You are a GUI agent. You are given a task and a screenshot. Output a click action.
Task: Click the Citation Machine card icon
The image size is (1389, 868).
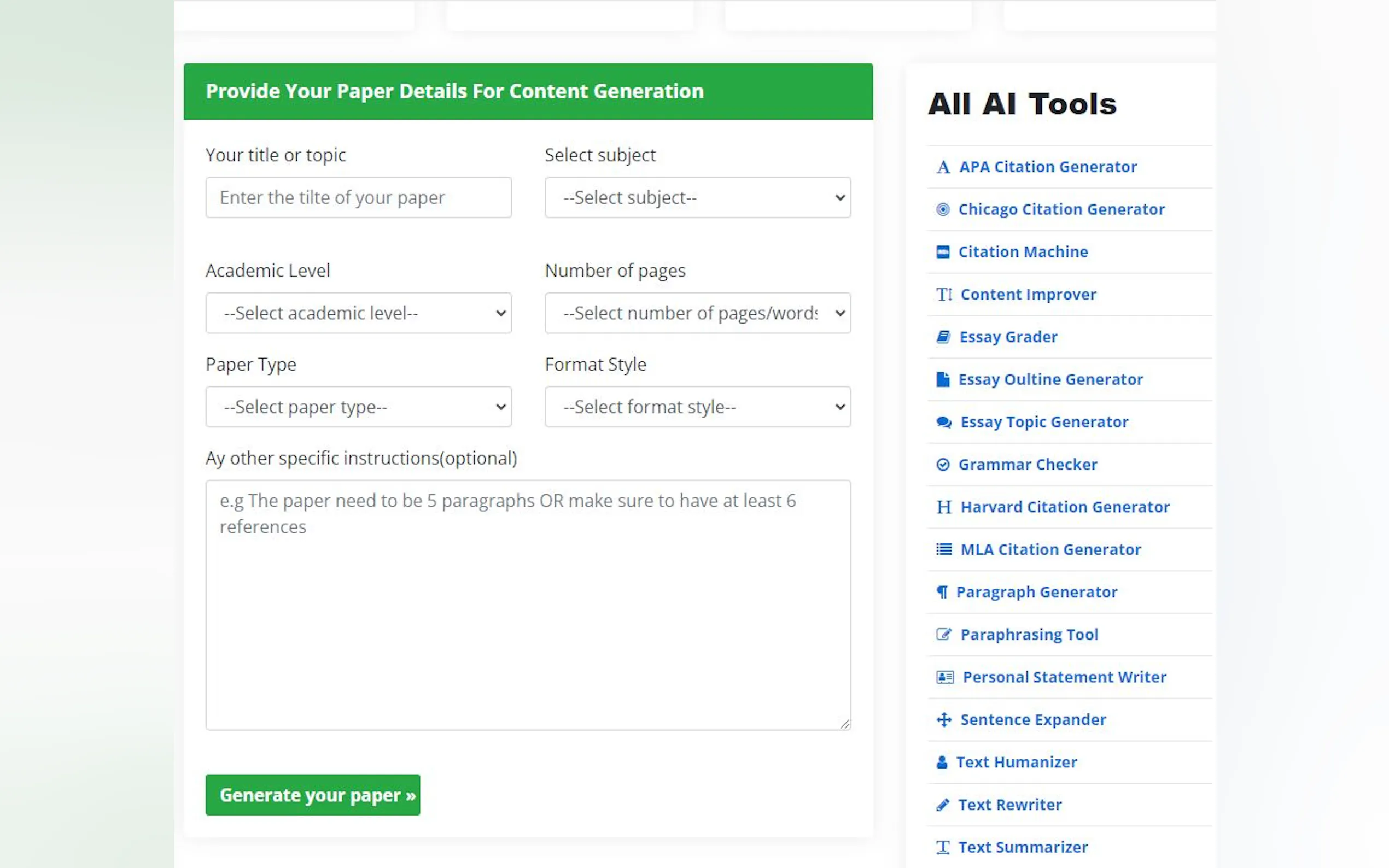click(x=942, y=252)
